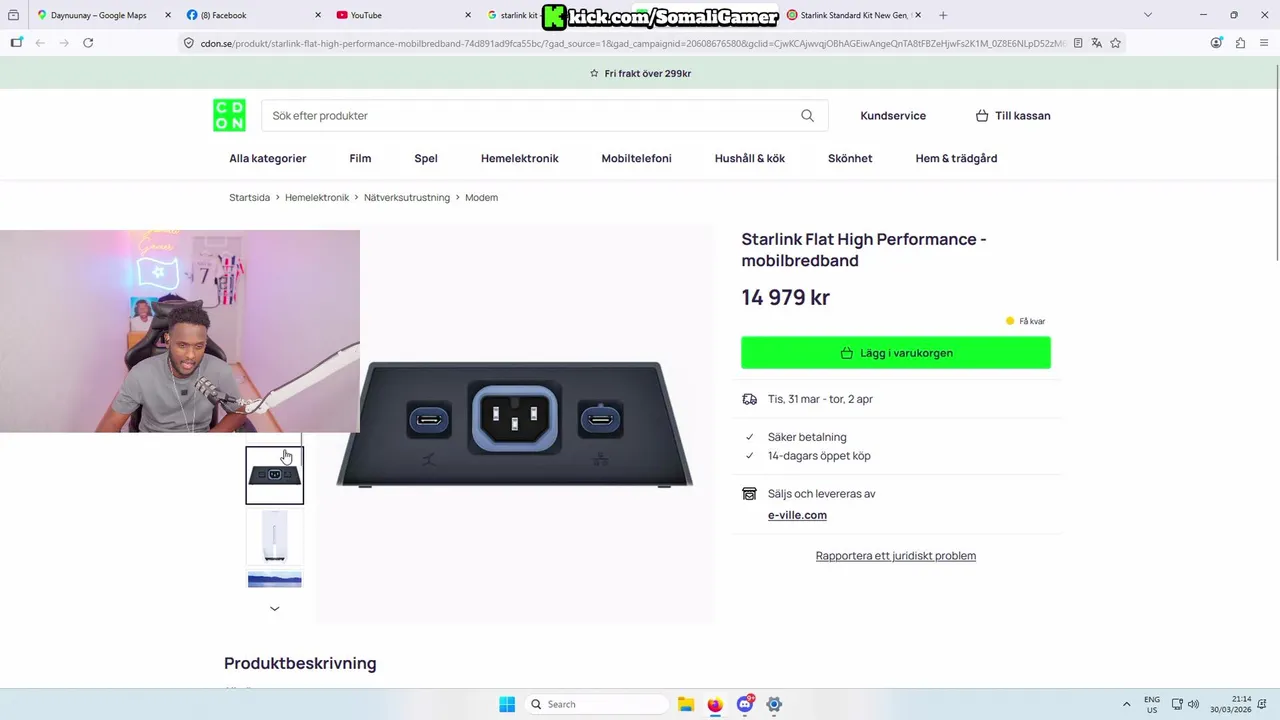The image size is (1280, 720).
Task: Click the CDON logo
Action: pos(229,115)
